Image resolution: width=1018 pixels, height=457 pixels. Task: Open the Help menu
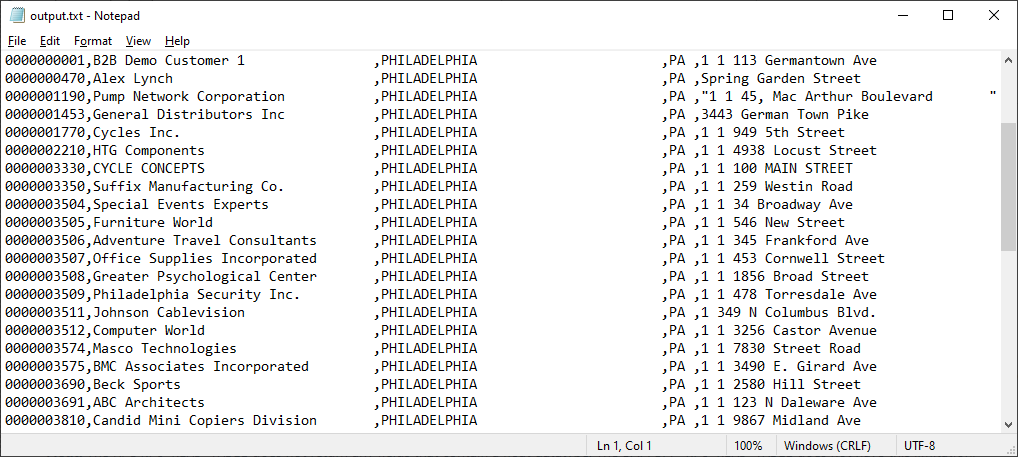177,41
